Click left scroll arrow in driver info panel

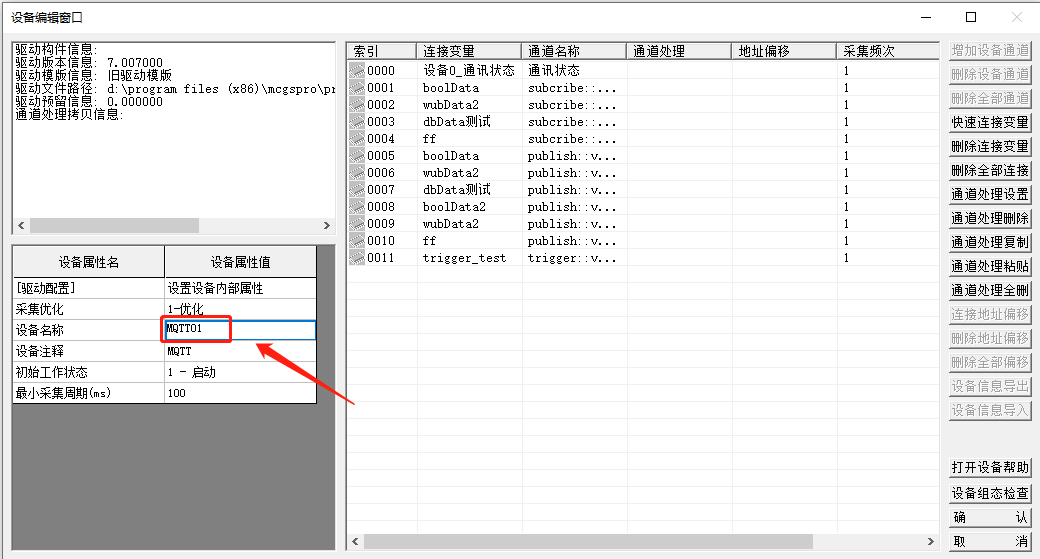click(x=21, y=226)
